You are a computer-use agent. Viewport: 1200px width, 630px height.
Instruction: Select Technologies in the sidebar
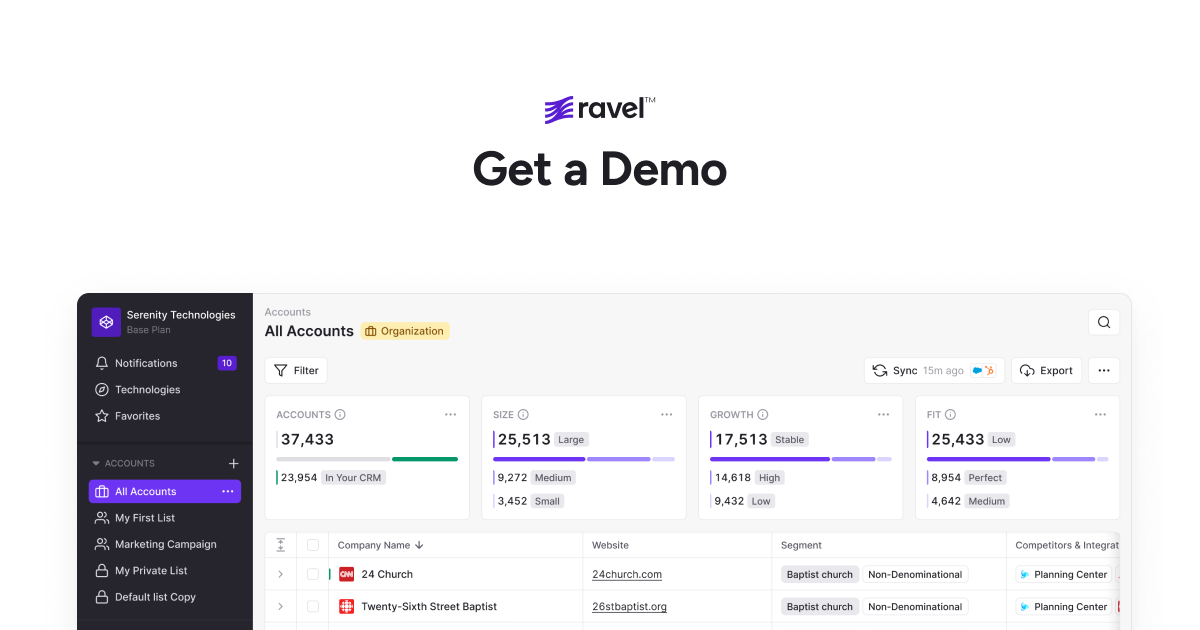coord(146,389)
